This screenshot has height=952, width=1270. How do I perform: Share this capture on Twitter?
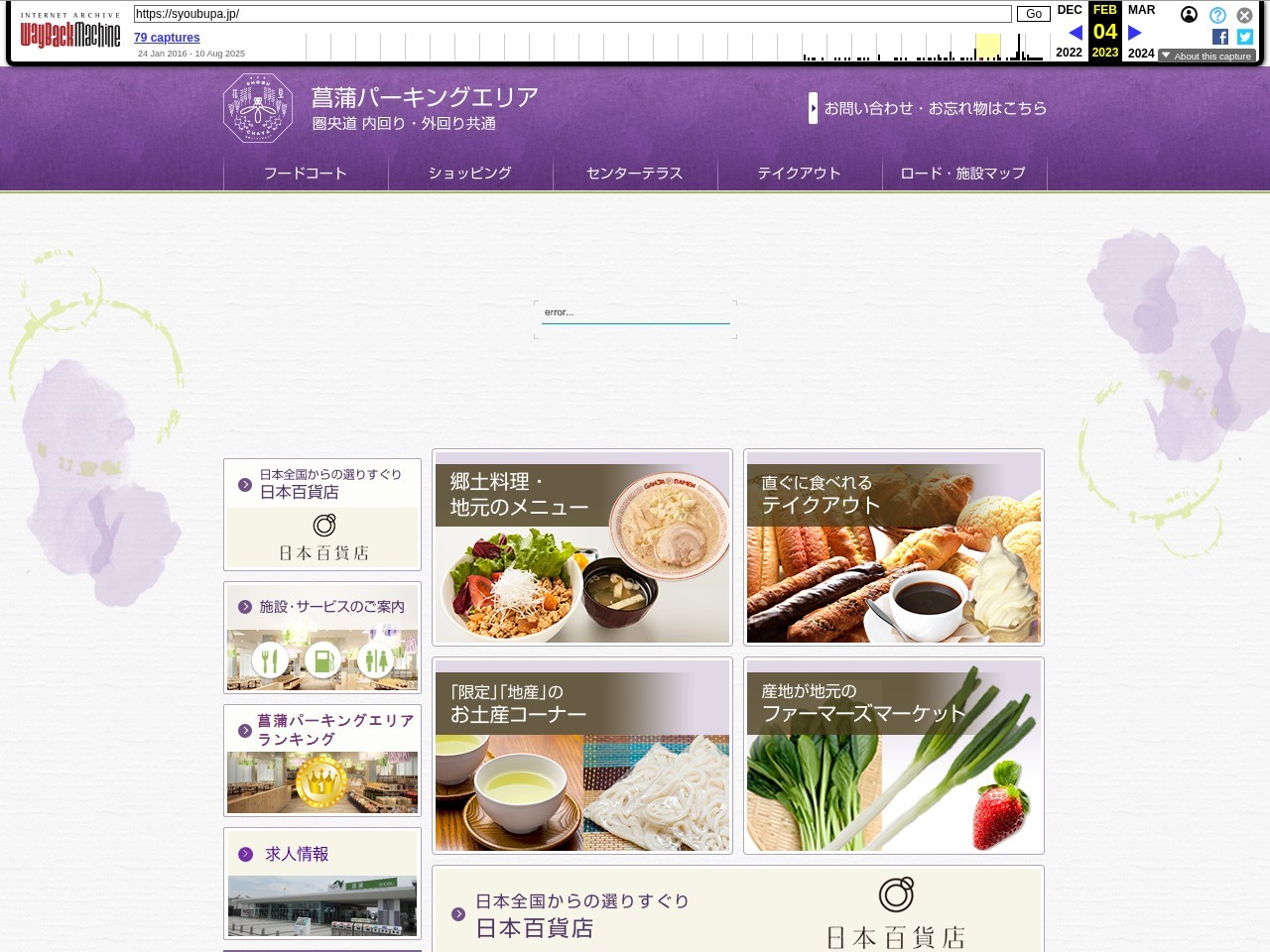[x=1245, y=37]
